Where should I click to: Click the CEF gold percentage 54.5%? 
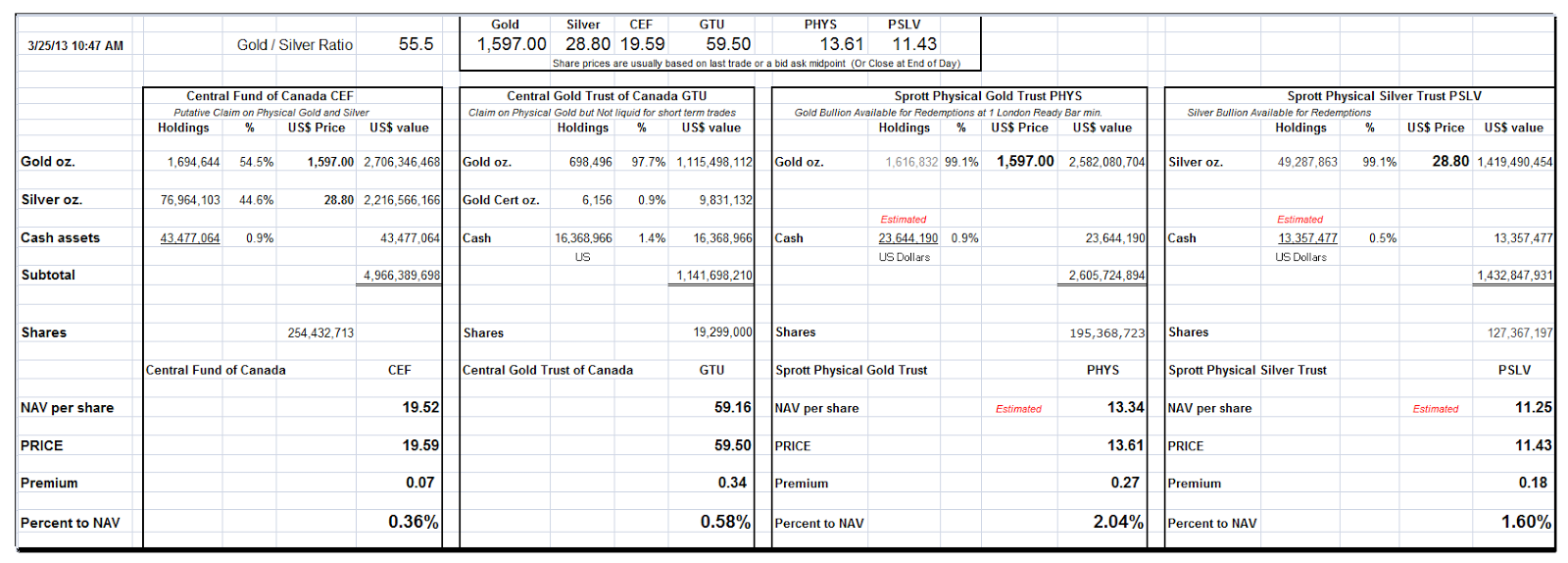pyautogui.click(x=257, y=162)
